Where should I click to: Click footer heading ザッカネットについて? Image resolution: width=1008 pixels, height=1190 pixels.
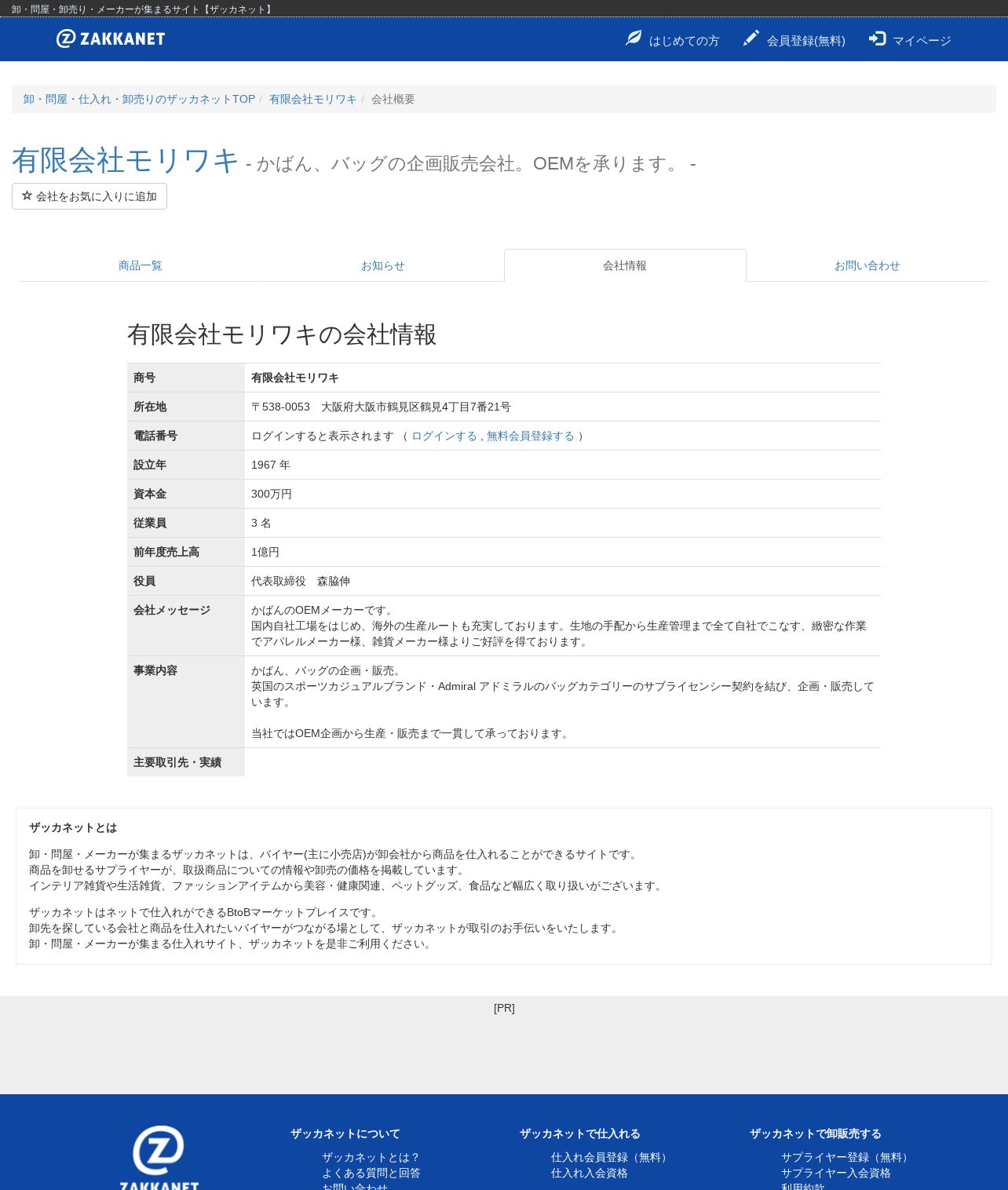point(345,1133)
